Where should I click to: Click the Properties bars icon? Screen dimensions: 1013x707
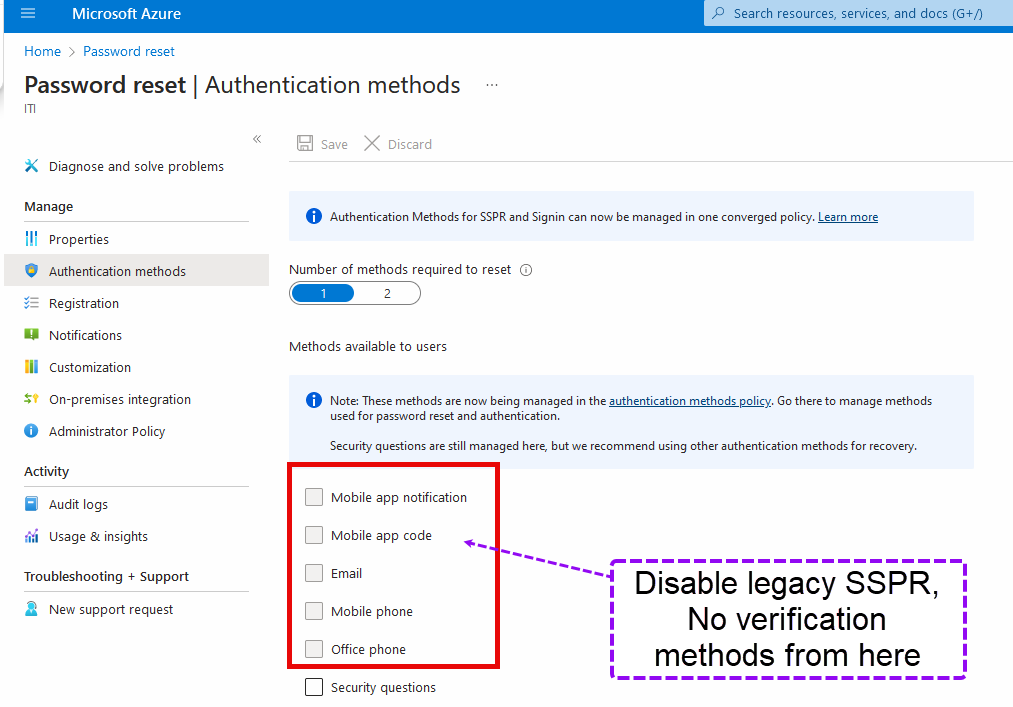click(31, 239)
